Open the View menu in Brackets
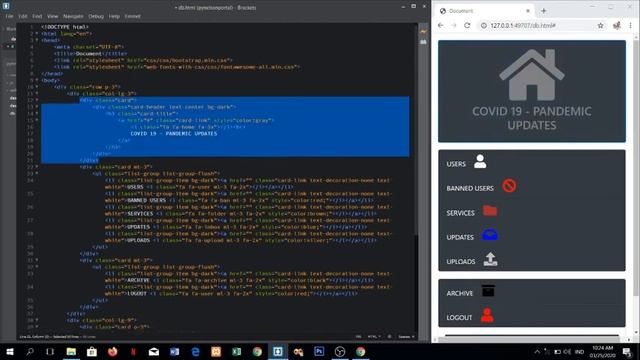The width and height of the screenshot is (640, 360). coord(53,16)
